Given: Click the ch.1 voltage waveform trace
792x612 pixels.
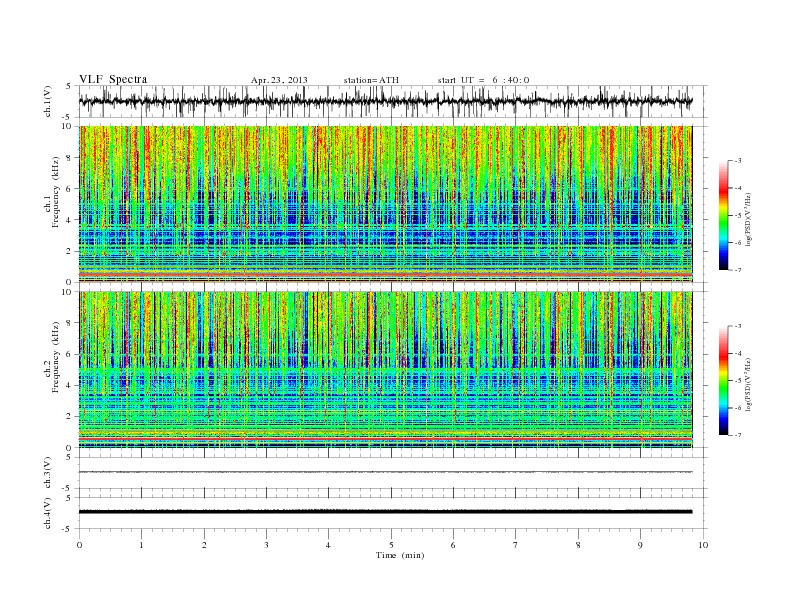Looking at the screenshot, I should pos(385,101).
